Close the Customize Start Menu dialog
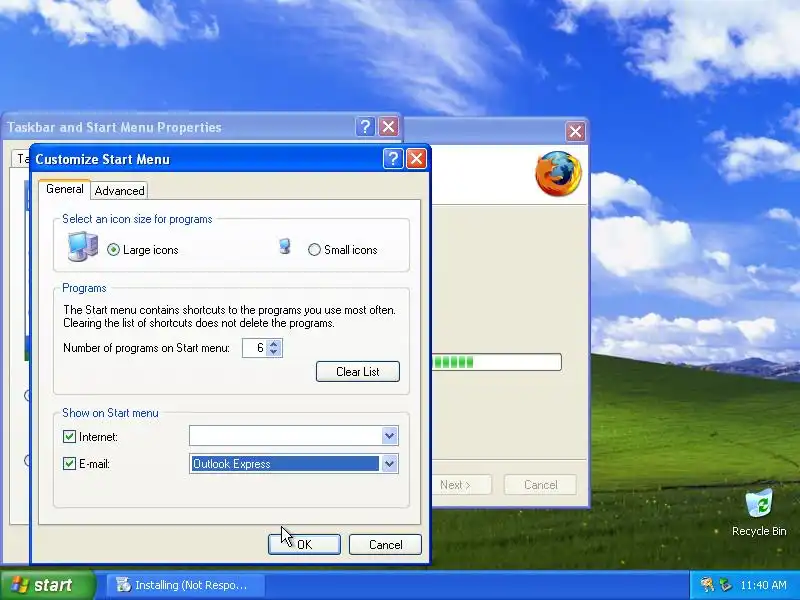Screen dimensions: 800x600 (x=416, y=159)
